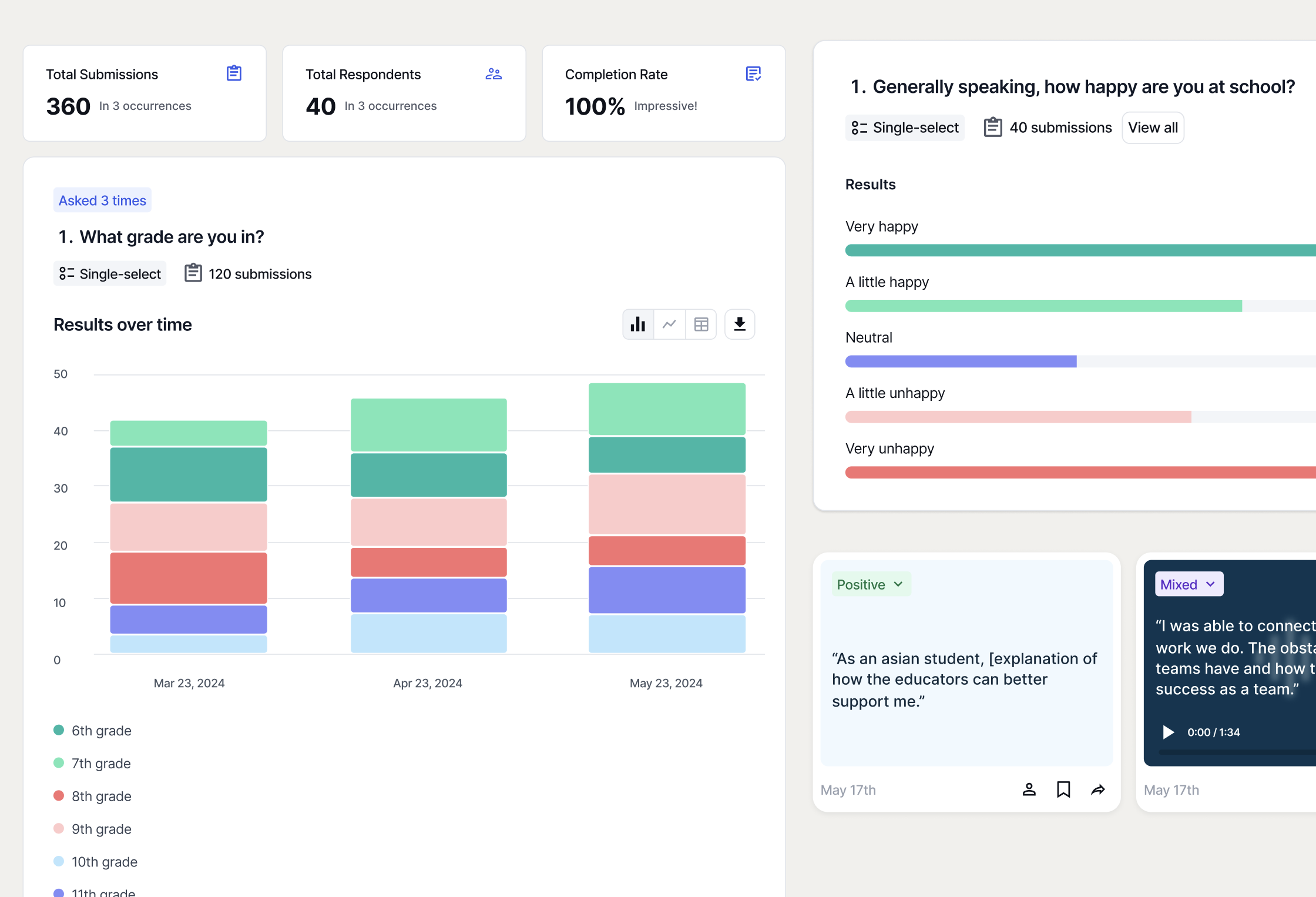Screen dimensions: 1316x897
Task: Click the Mar 23, 2024 6th grade segment
Action: (x=189, y=474)
